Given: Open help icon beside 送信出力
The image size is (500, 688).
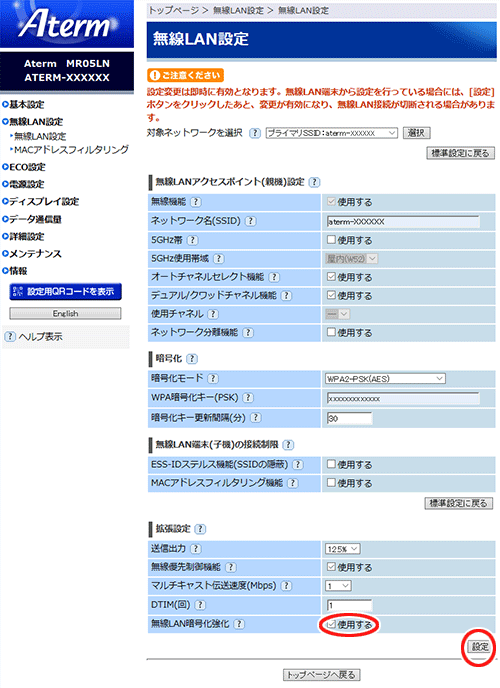Looking at the screenshot, I should (x=196, y=548).
